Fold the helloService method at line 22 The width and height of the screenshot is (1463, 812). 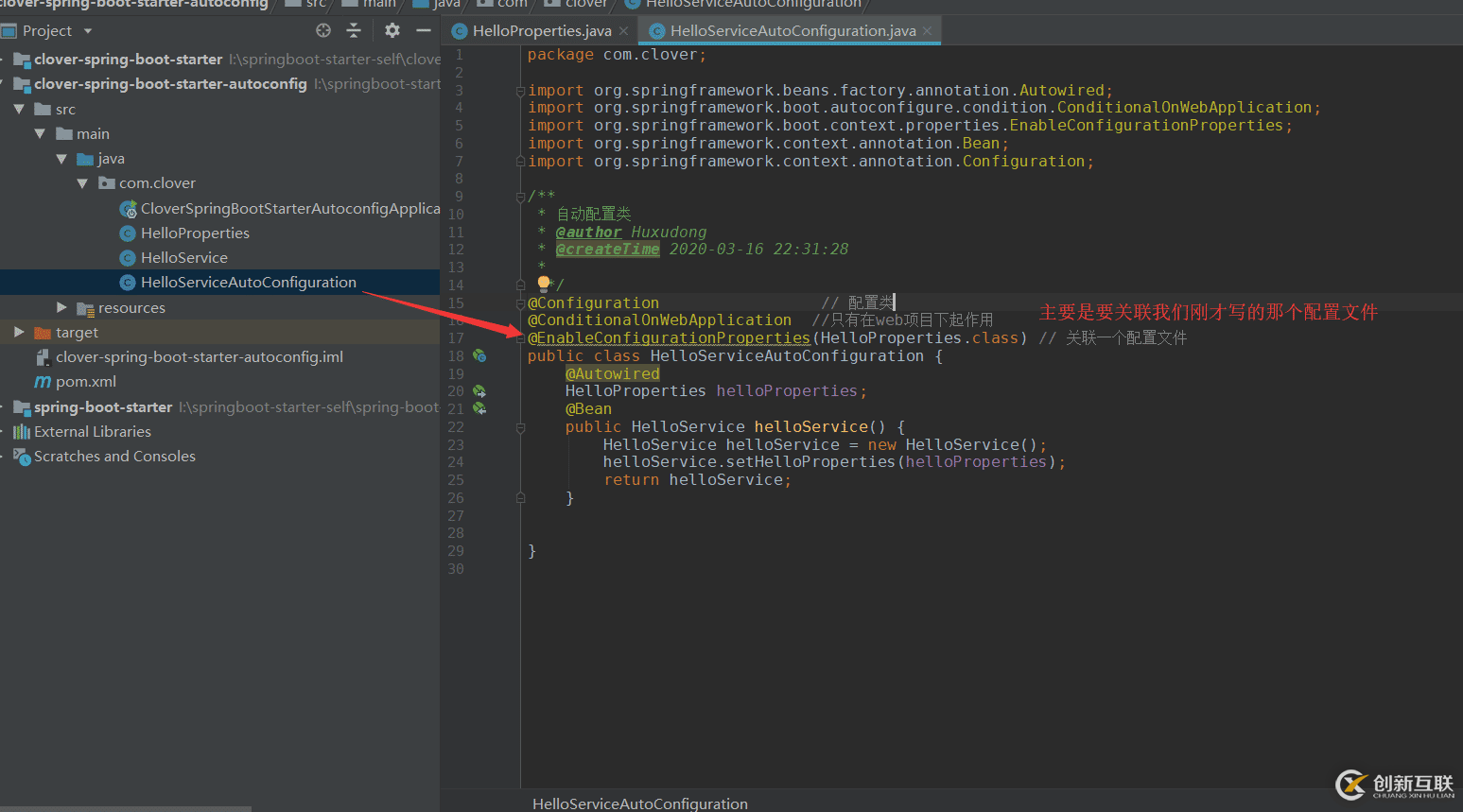coord(520,427)
